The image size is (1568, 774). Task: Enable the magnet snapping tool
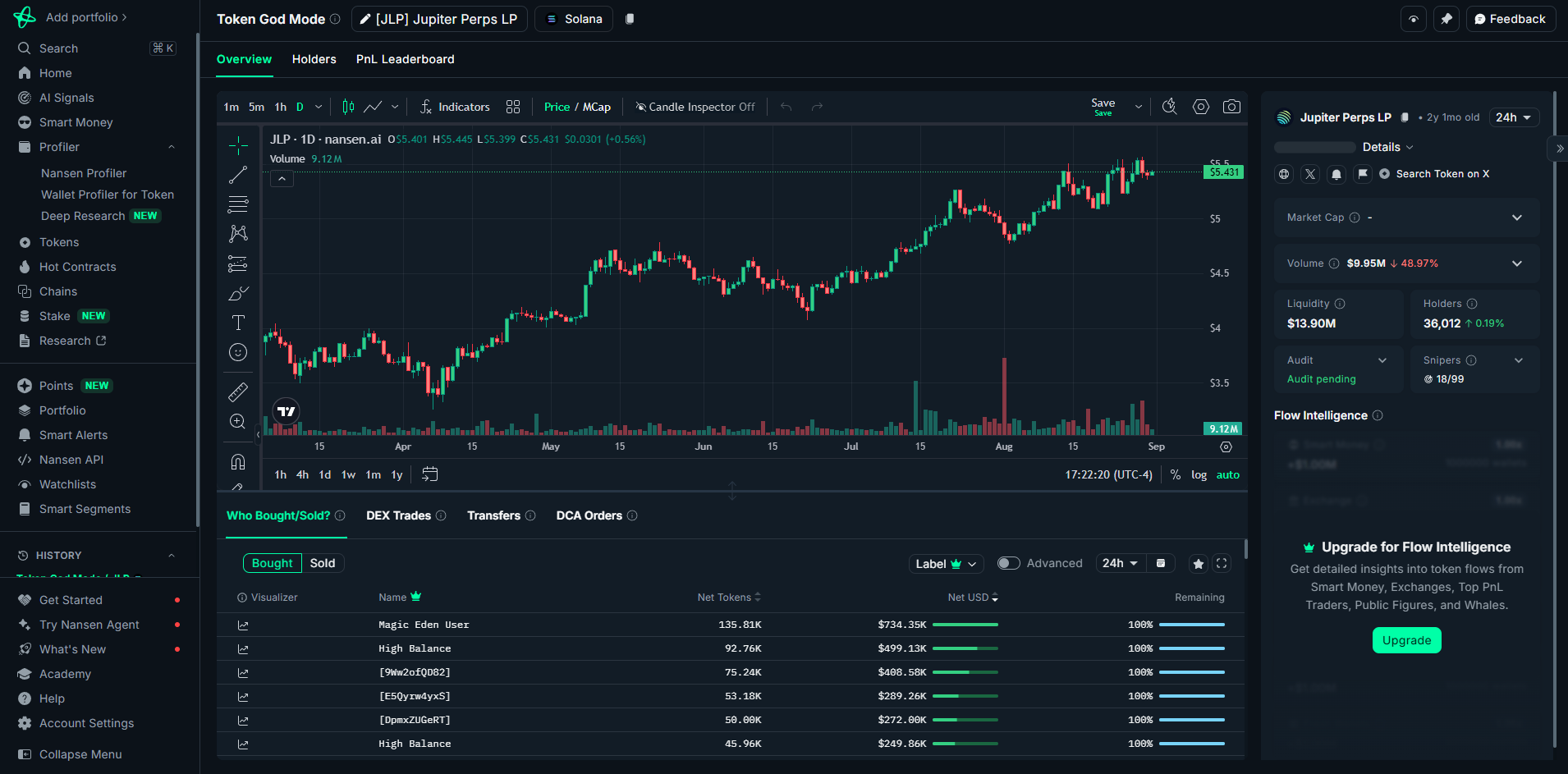[237, 461]
